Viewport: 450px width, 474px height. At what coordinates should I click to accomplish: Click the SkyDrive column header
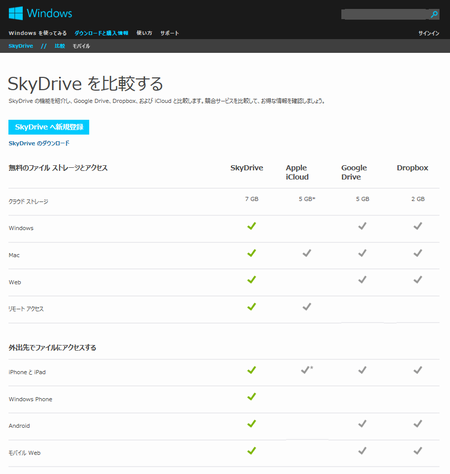(x=247, y=168)
